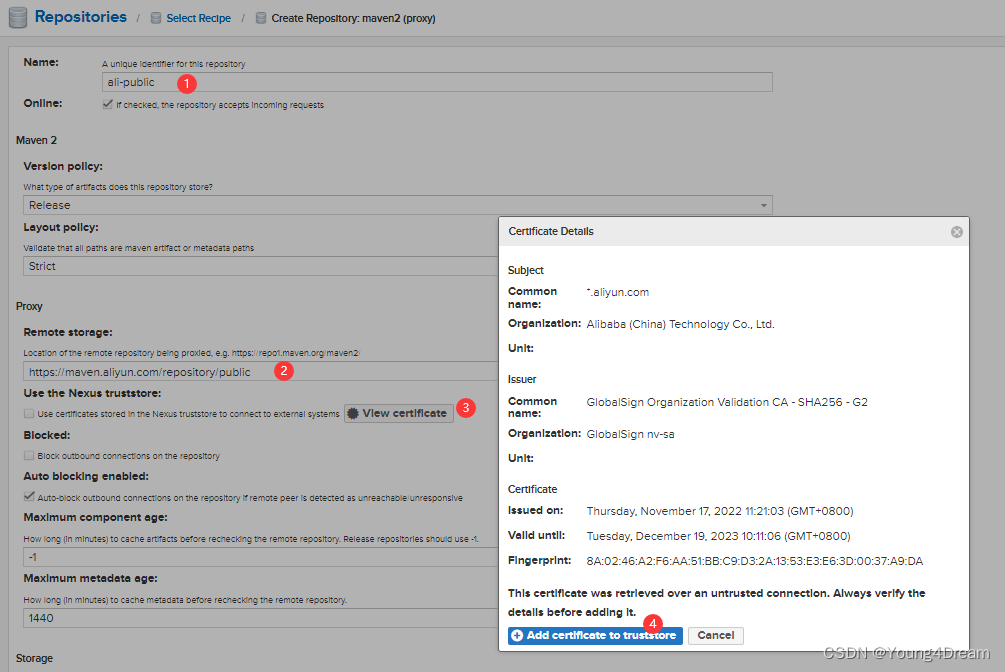
Task: Click the View certificate button
Action: click(399, 414)
